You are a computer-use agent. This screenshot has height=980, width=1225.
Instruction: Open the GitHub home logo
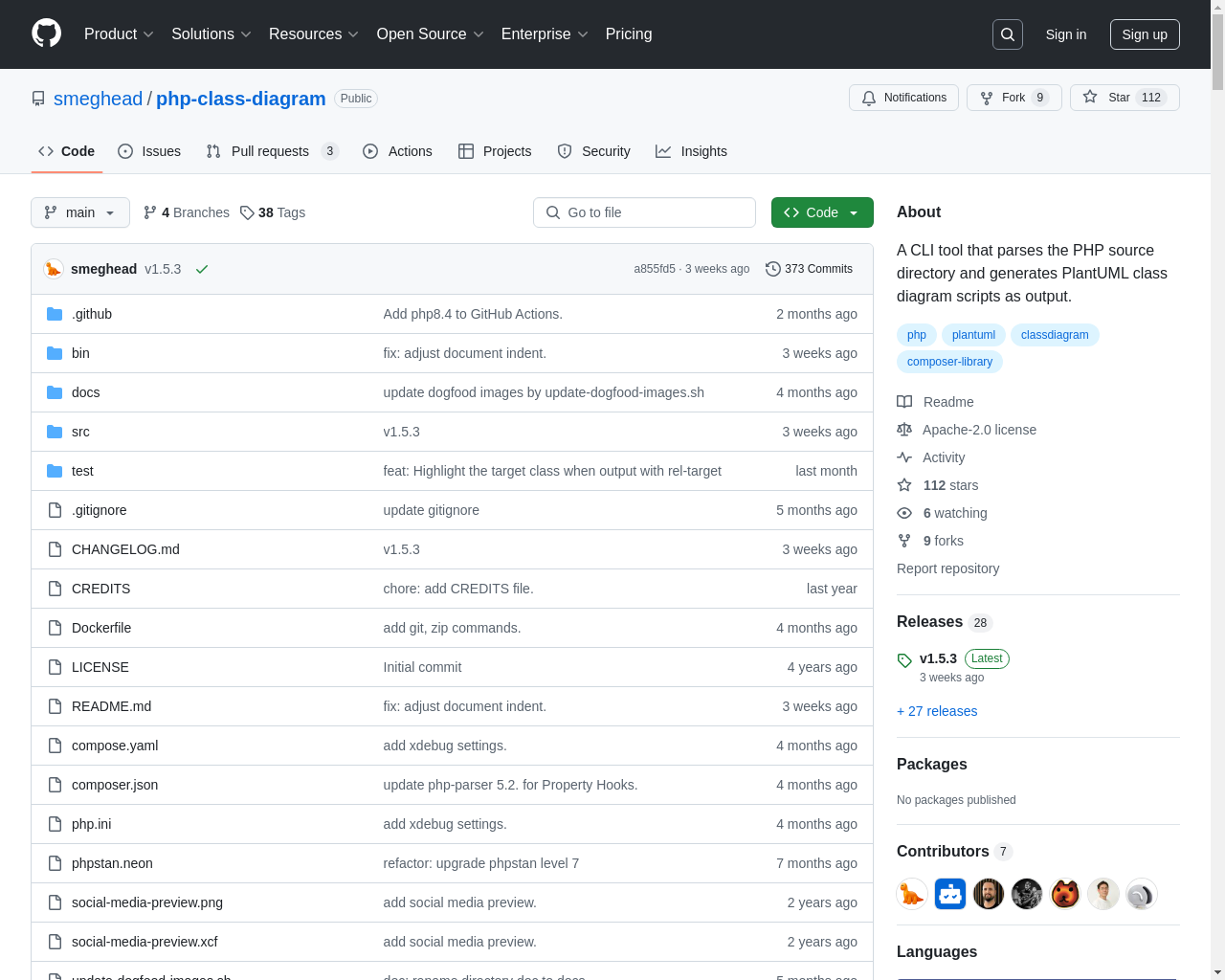pyautogui.click(x=47, y=33)
